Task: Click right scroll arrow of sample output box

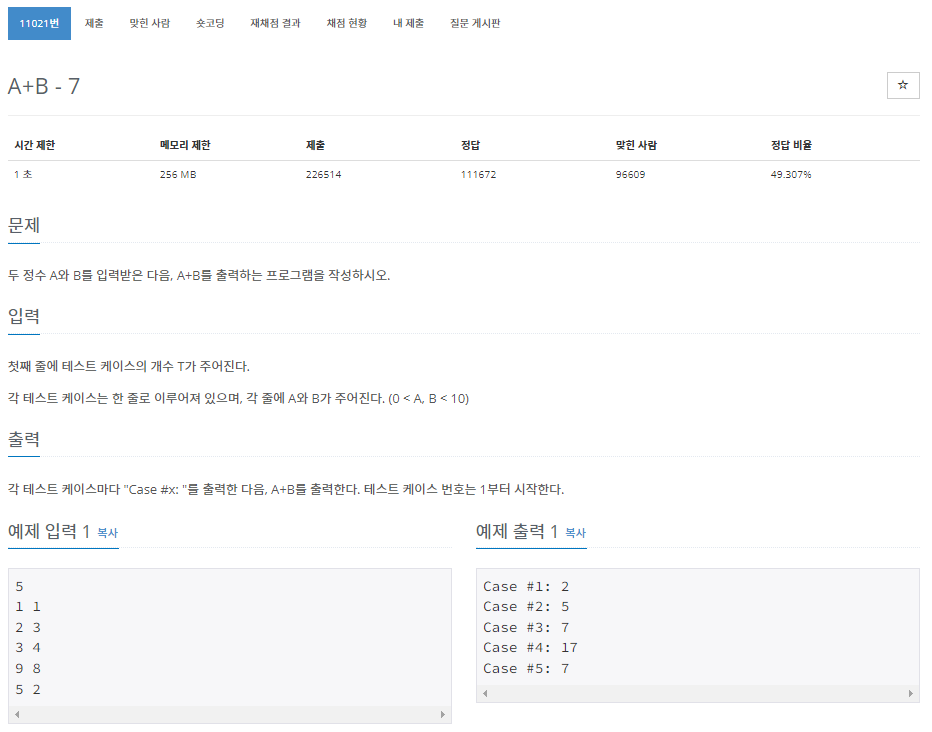Action: (911, 693)
